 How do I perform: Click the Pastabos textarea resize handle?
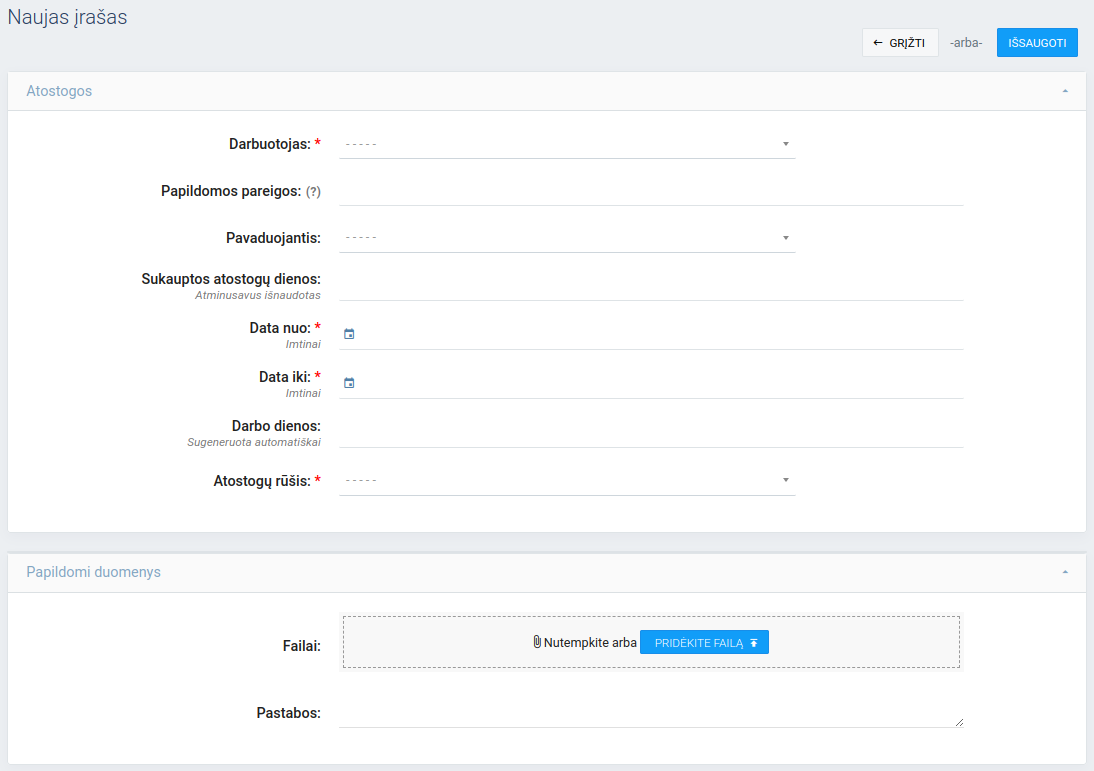[959, 722]
